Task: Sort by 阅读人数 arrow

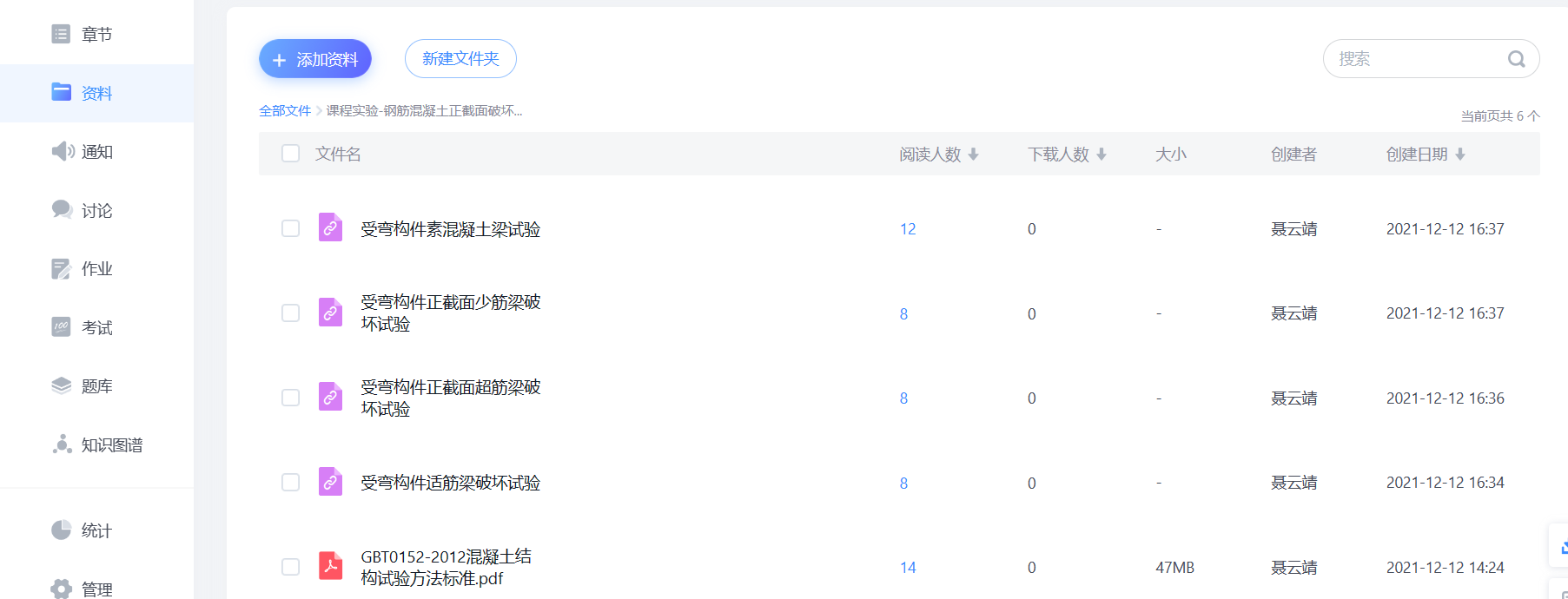Action: click(974, 155)
